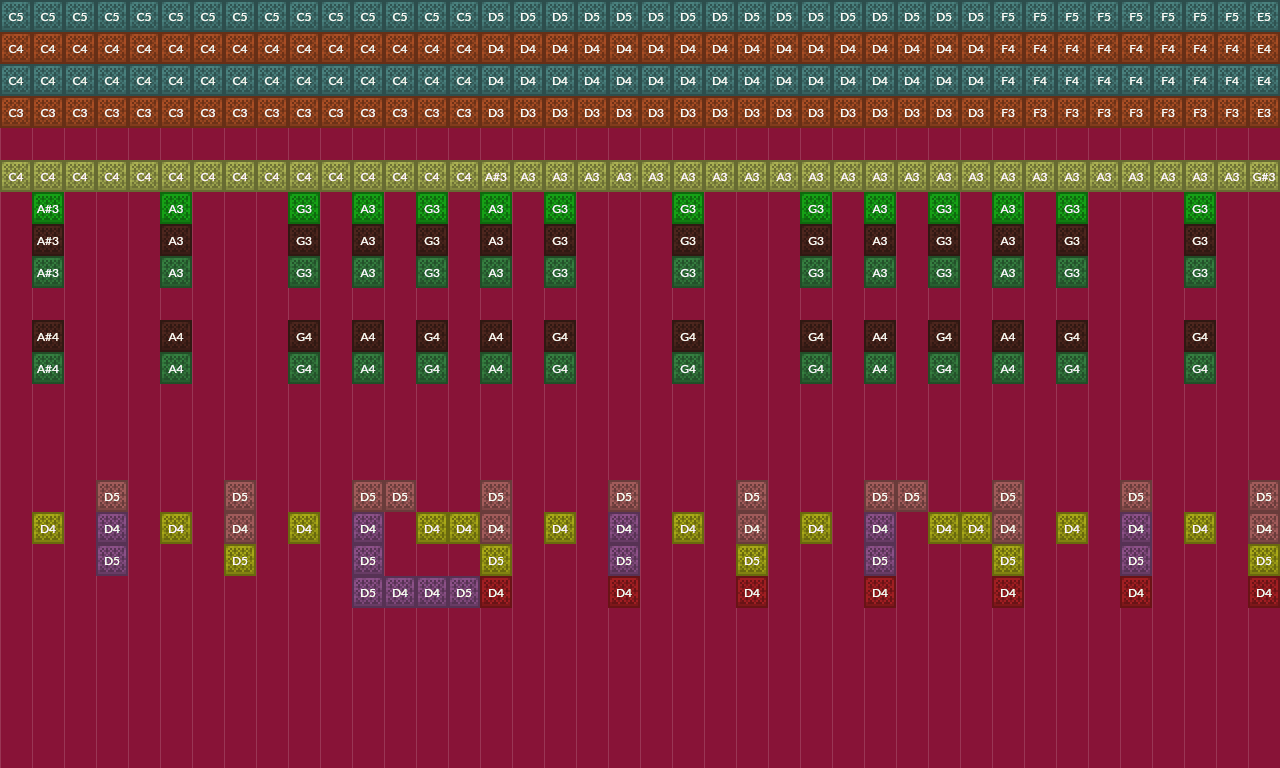Viewport: 1280px width, 768px height.
Task: Select a red D4 note block
Action: (x=495, y=592)
